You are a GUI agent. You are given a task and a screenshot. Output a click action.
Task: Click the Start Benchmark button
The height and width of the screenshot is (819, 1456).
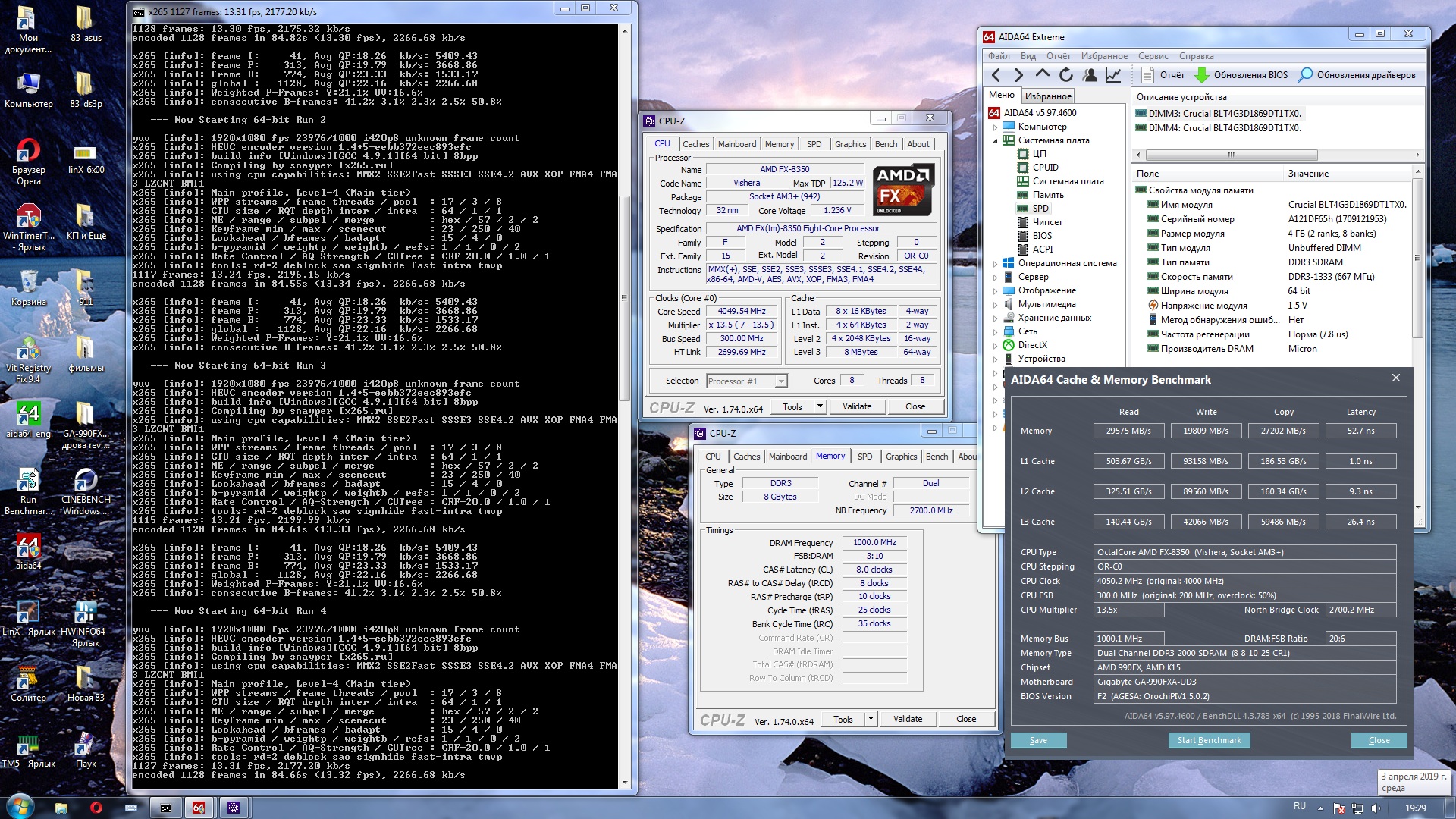[x=1209, y=740]
